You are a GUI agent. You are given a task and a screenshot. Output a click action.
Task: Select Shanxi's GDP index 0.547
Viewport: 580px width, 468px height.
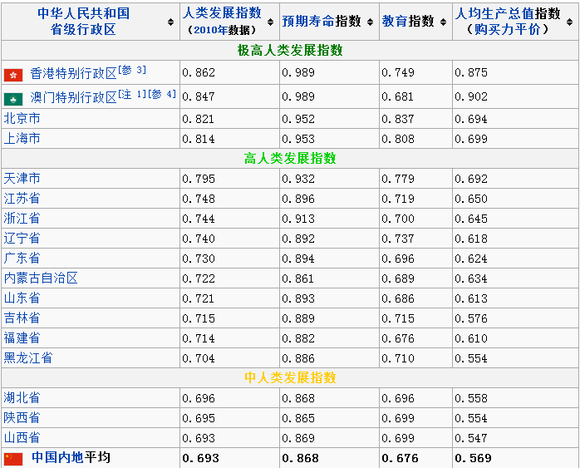471,439
